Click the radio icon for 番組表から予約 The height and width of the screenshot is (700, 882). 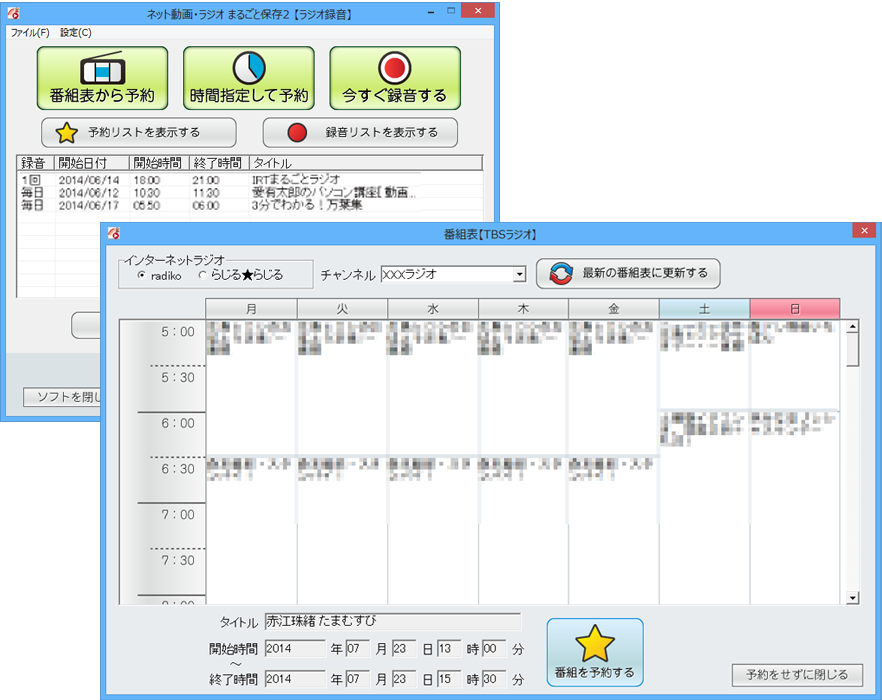pos(100,68)
